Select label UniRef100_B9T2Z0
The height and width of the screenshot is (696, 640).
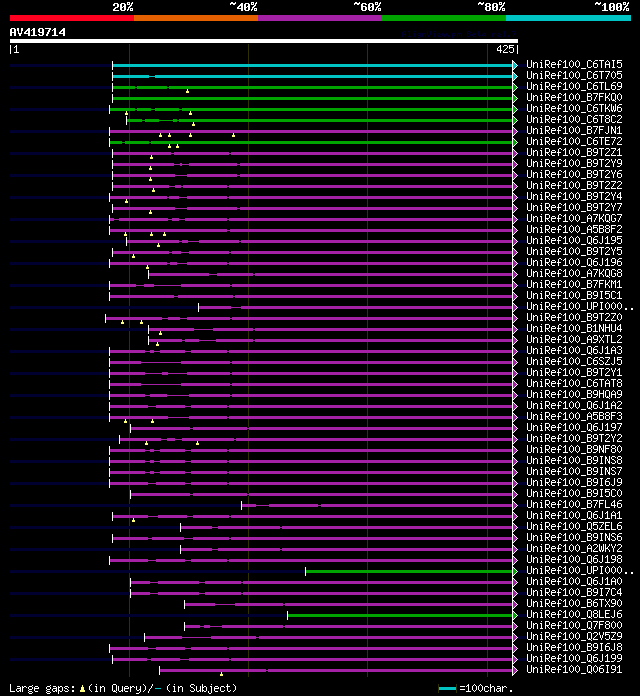pyautogui.click(x=574, y=317)
